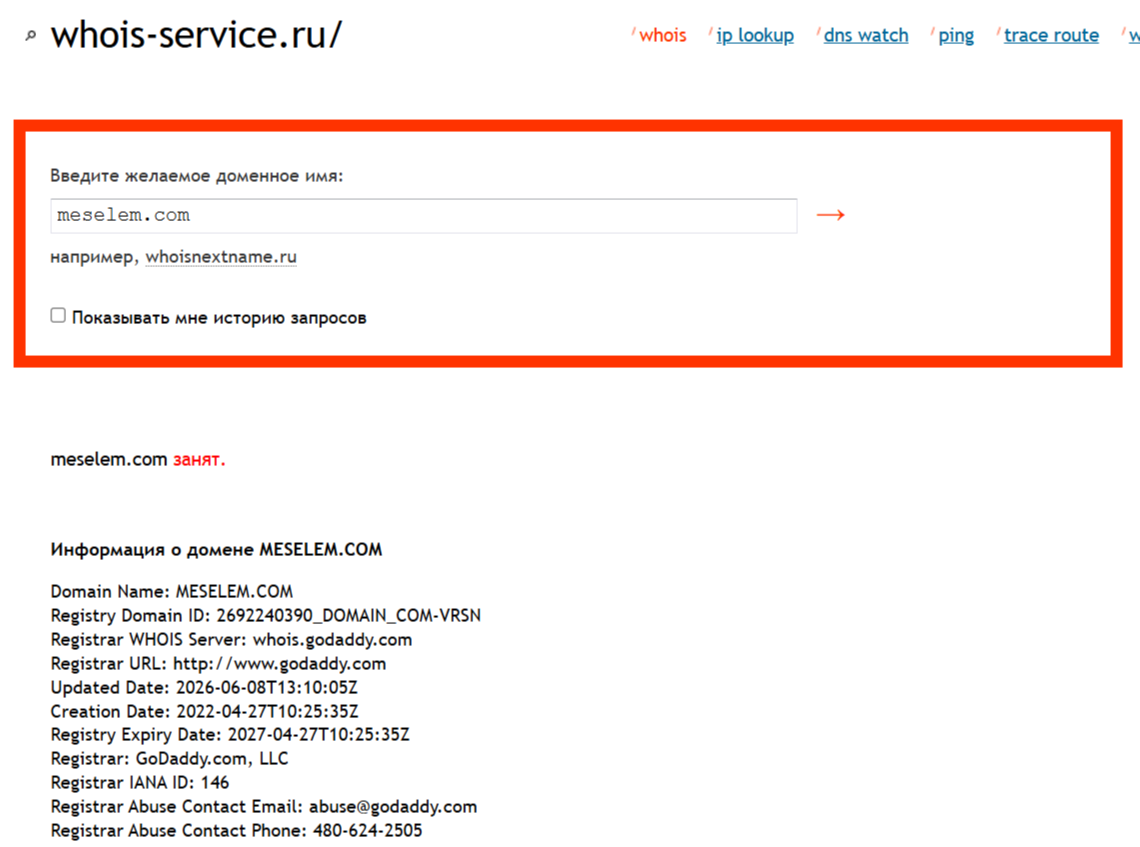Click the magnifier icon beside the site title
Image resolution: width=1140 pixels, height=847 pixels.
point(31,36)
